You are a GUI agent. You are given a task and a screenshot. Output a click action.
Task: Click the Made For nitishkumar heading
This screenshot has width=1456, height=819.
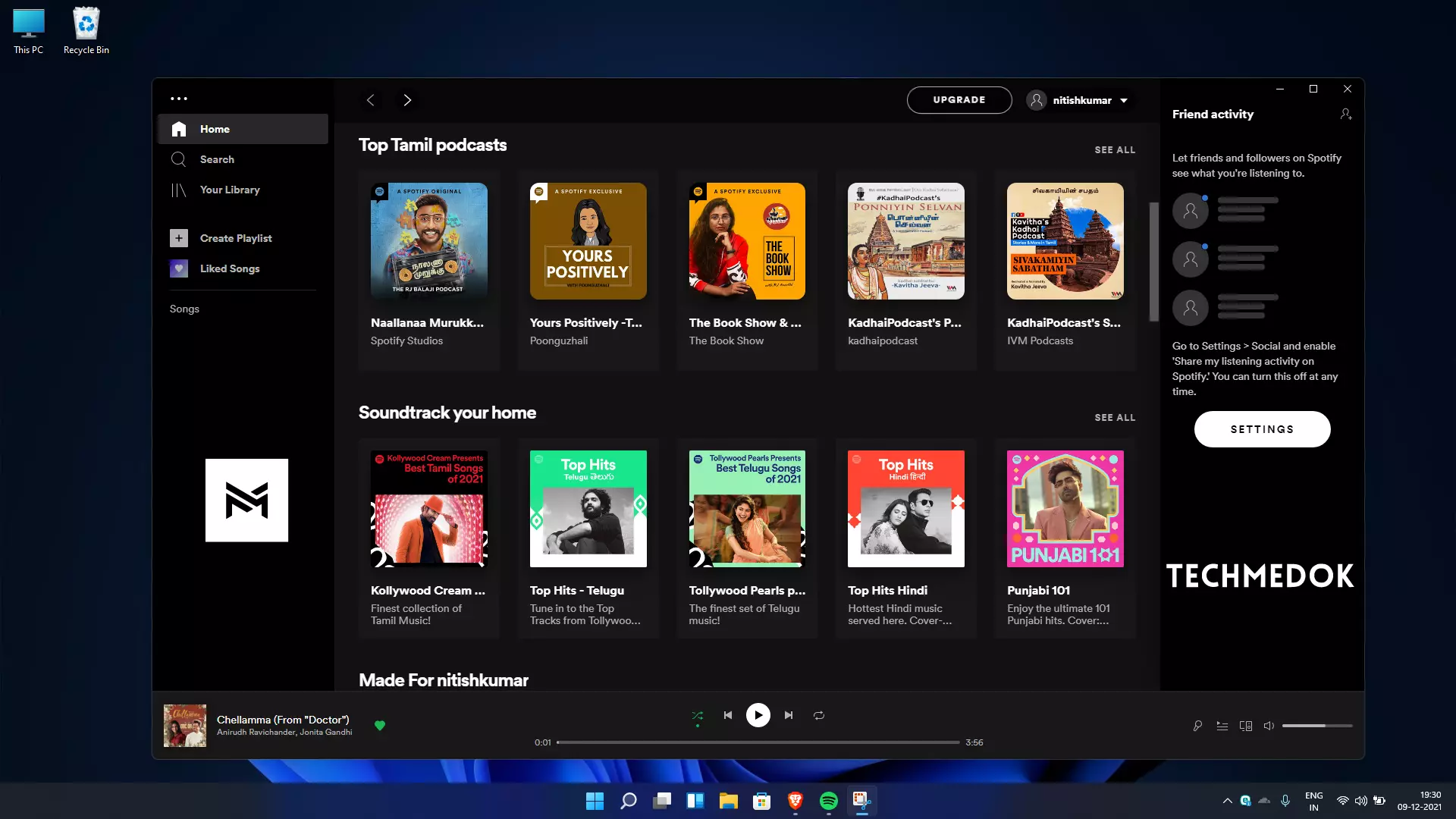point(444,680)
